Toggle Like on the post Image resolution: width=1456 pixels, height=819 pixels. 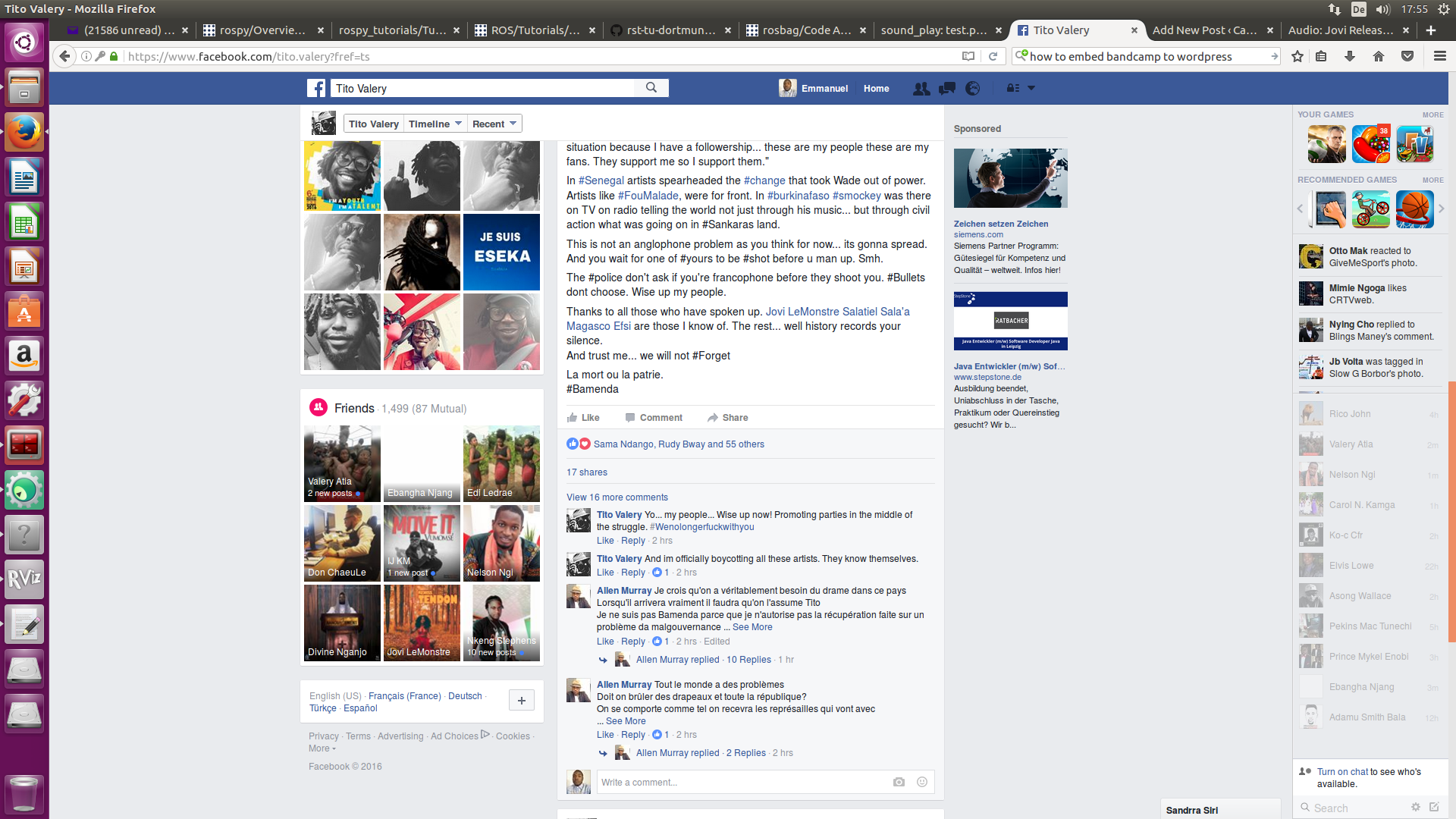click(583, 418)
